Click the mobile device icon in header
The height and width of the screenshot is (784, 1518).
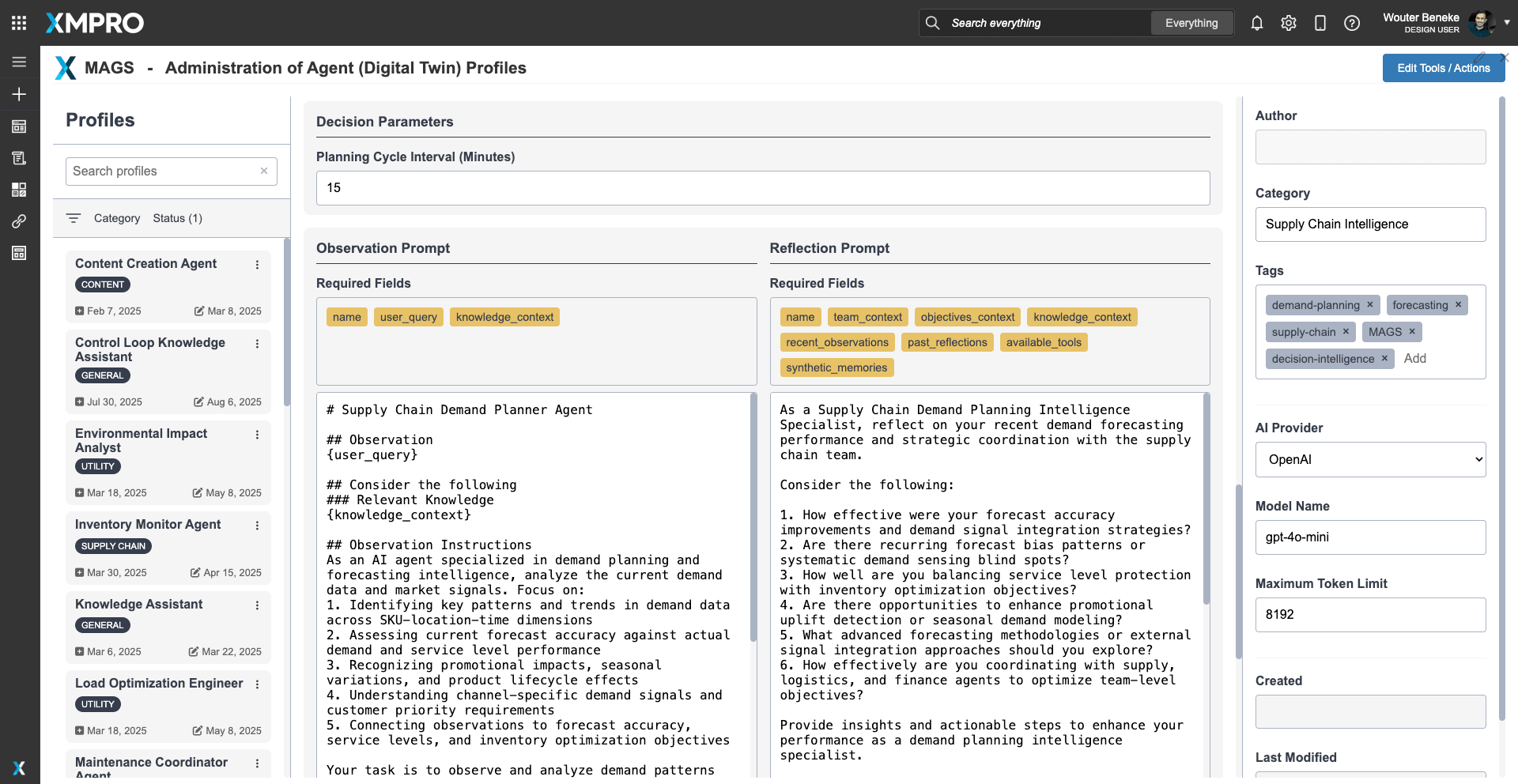(1320, 23)
